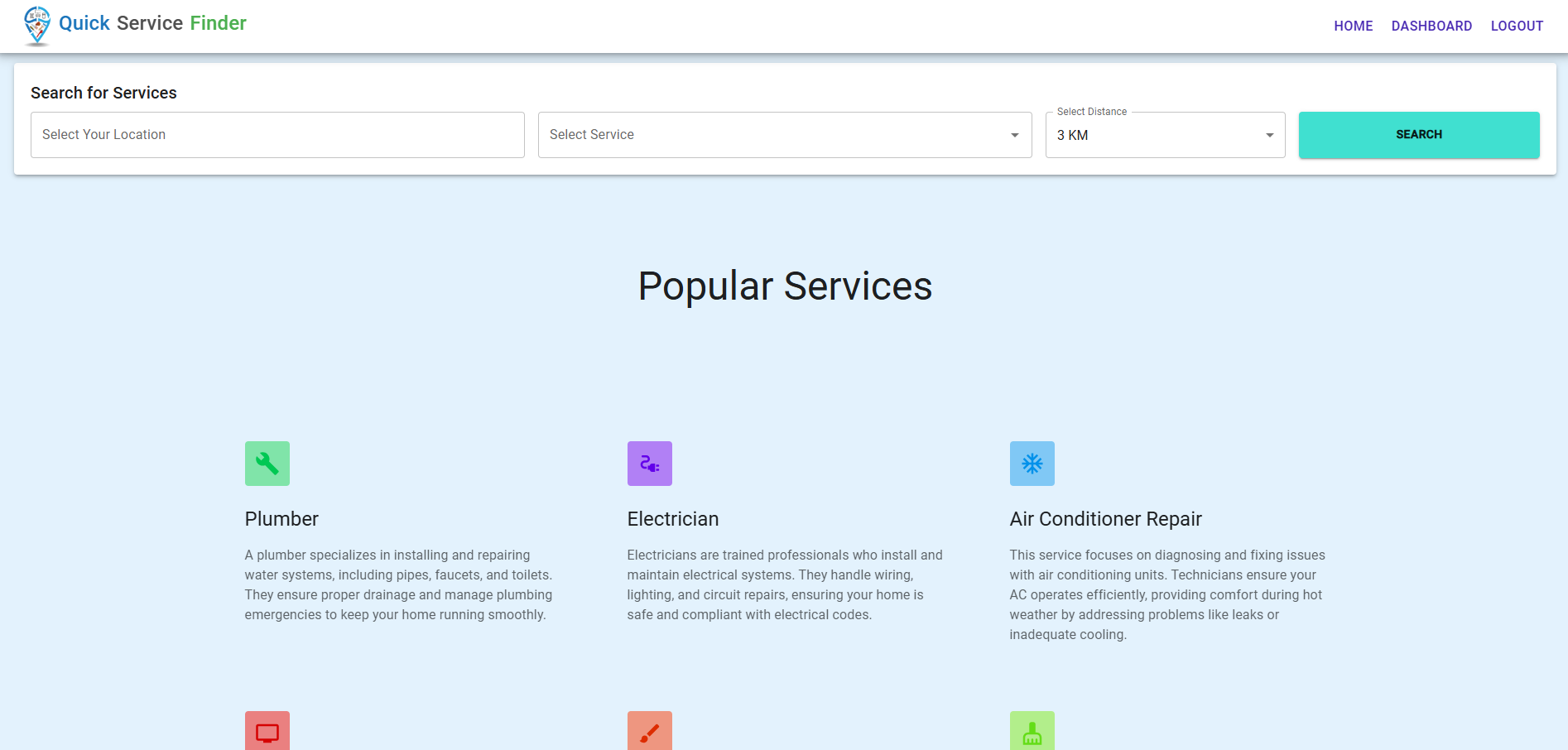Click the Quick Service Finder title text
Screen dimensions: 1568x750
point(152,23)
